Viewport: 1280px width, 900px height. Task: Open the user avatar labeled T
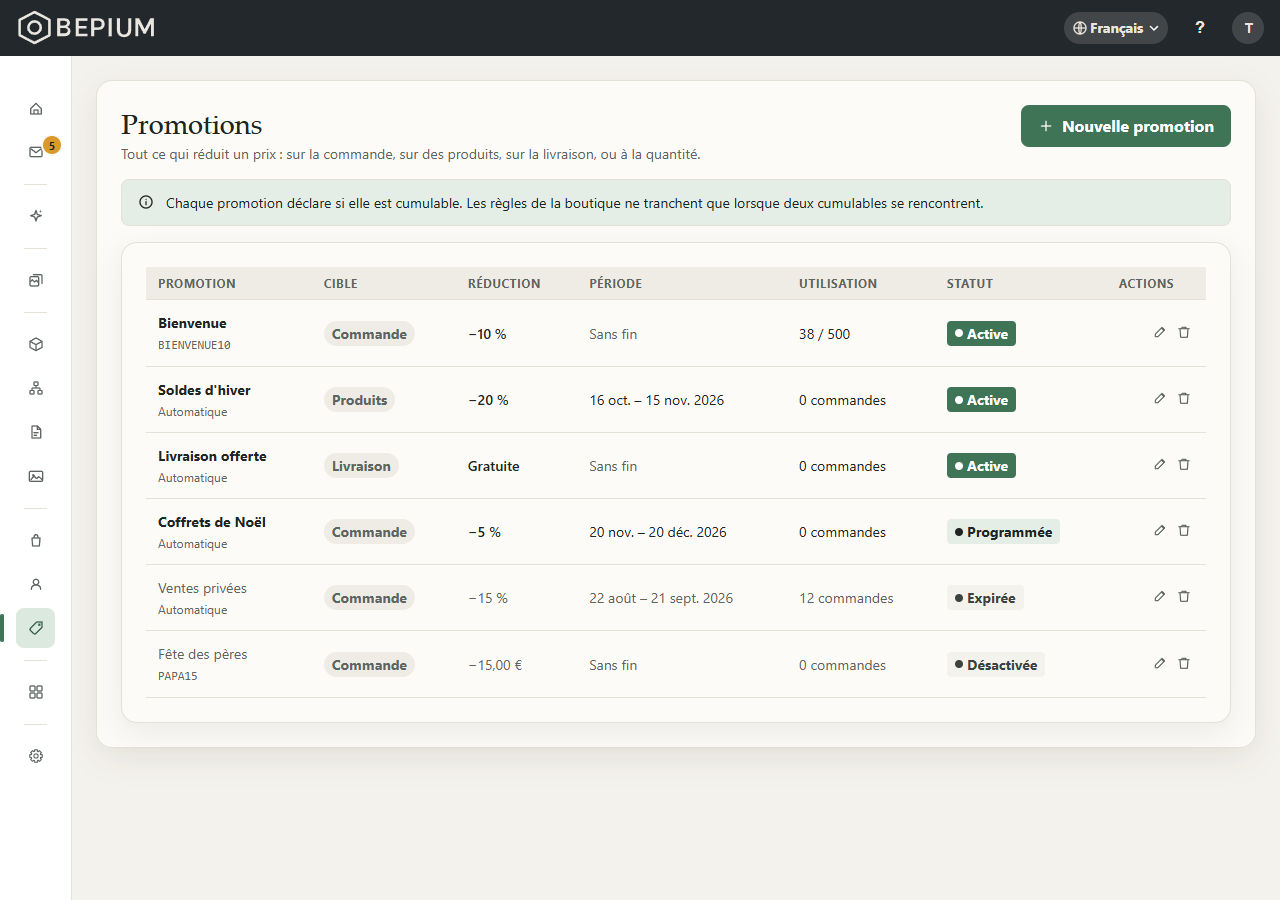1248,28
